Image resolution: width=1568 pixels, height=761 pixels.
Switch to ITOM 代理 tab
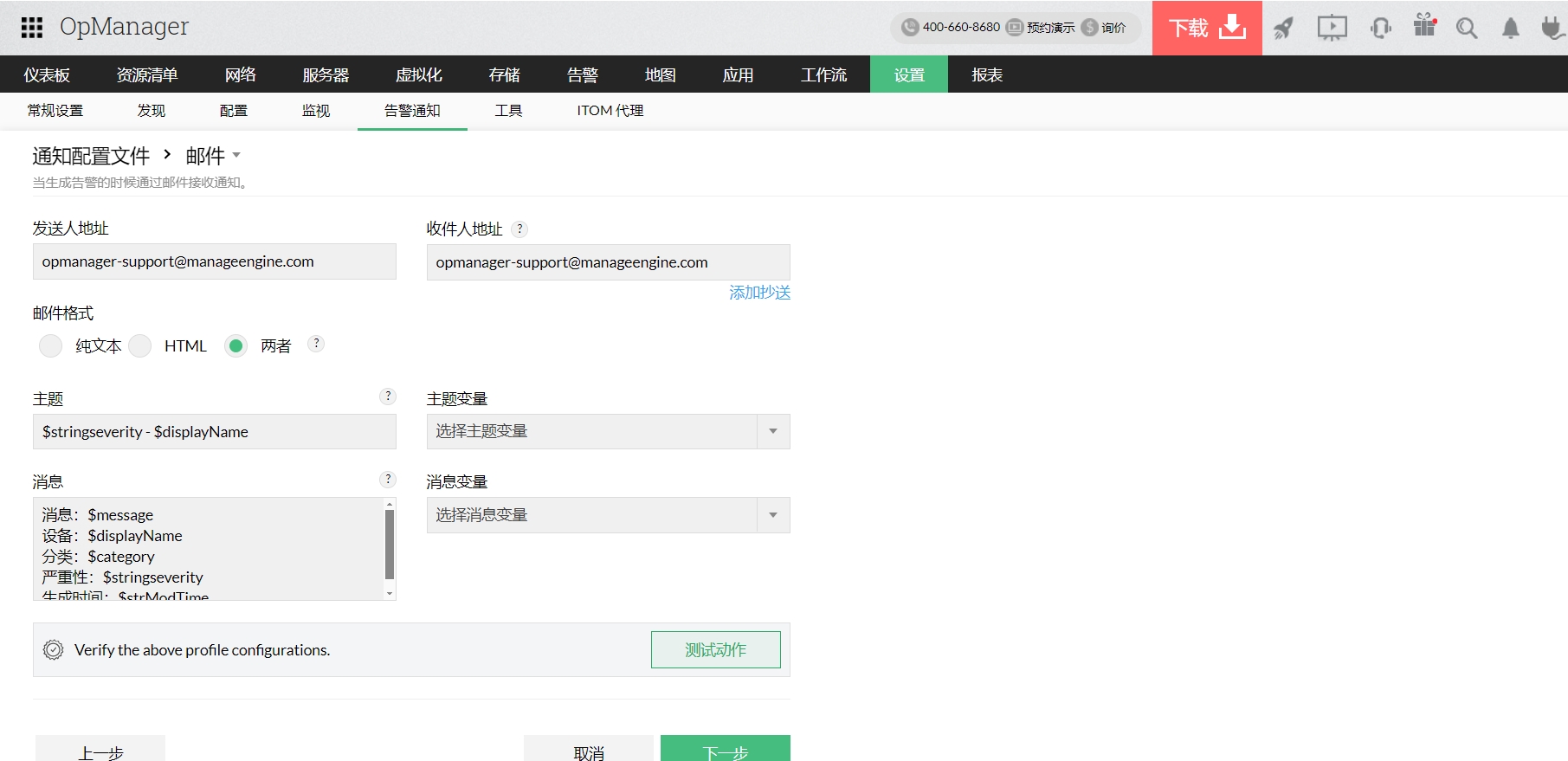(x=610, y=111)
